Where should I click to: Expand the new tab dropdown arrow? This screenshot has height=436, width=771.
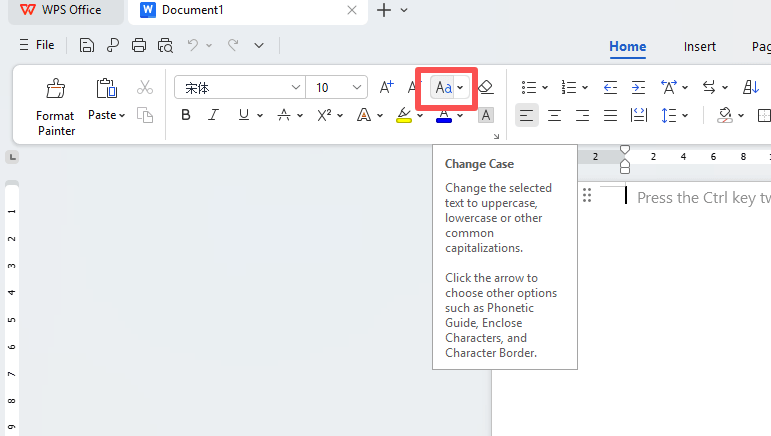click(404, 10)
